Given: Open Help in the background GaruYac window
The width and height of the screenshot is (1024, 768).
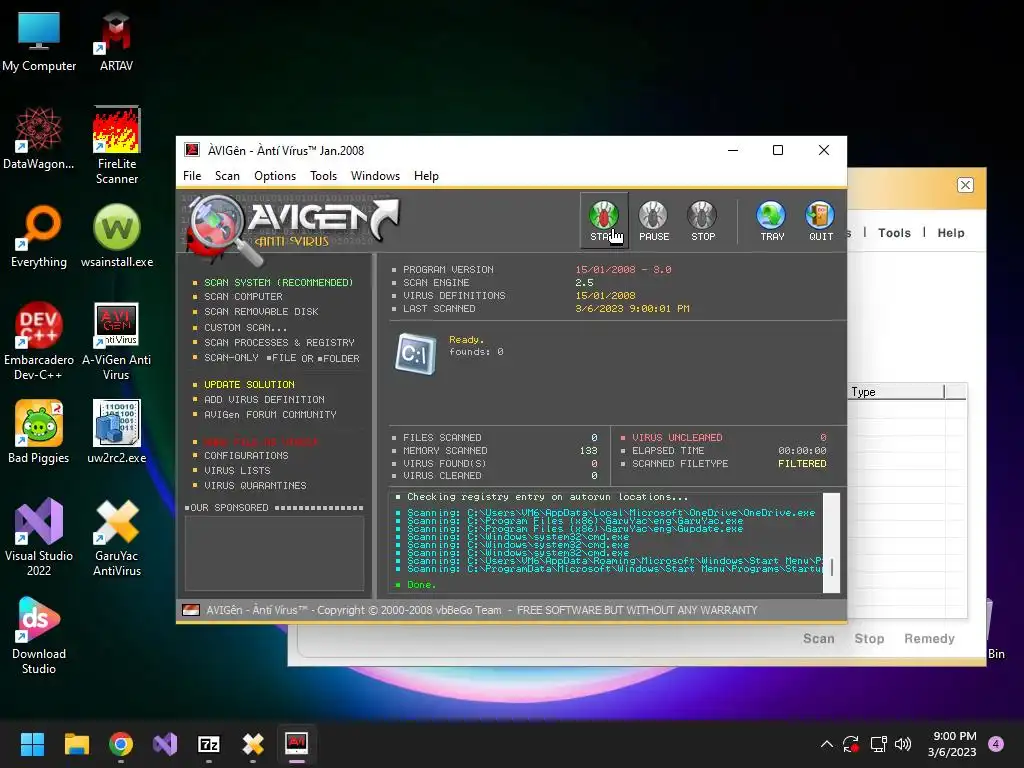Looking at the screenshot, I should (951, 232).
